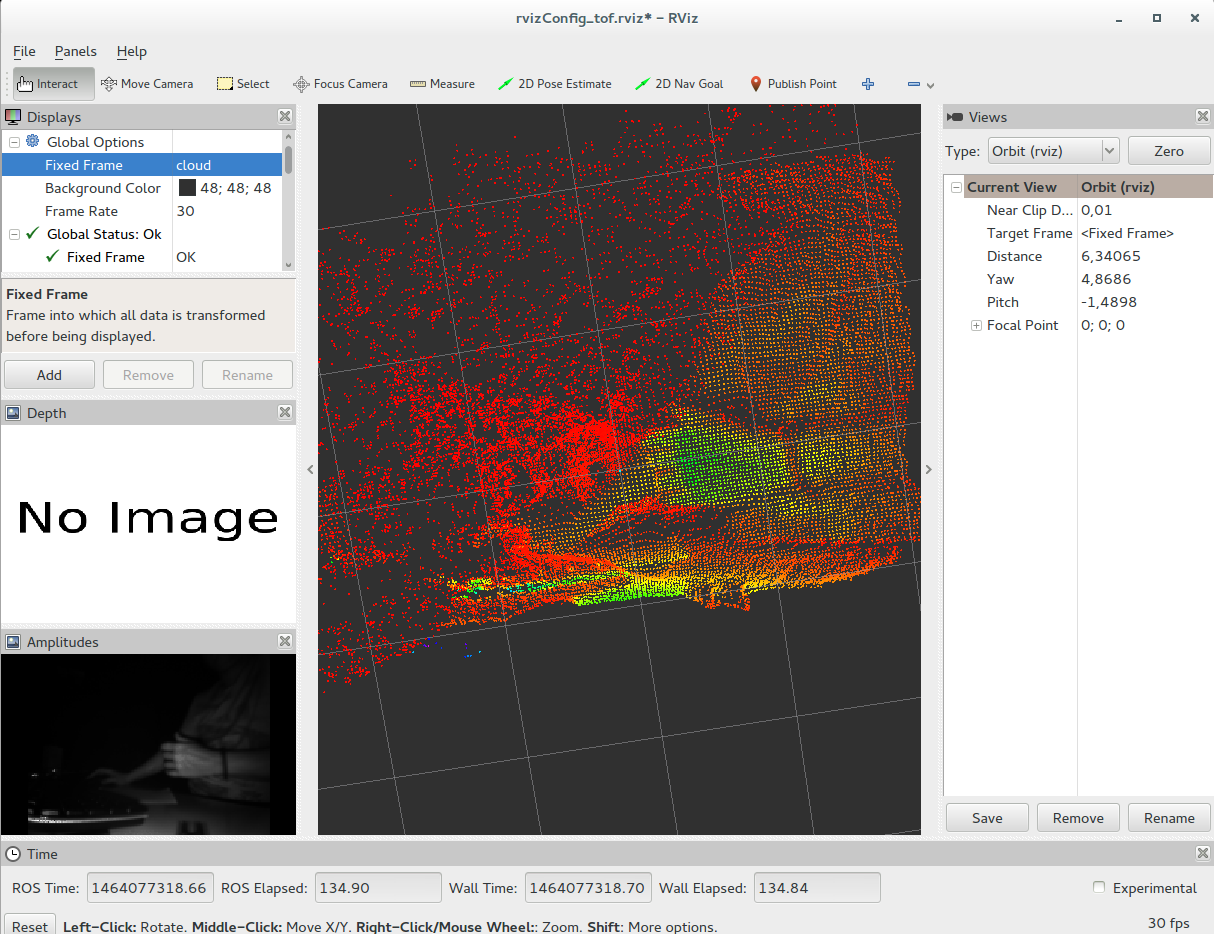
Task: Choose the Select tool in toolbar
Action: click(243, 84)
